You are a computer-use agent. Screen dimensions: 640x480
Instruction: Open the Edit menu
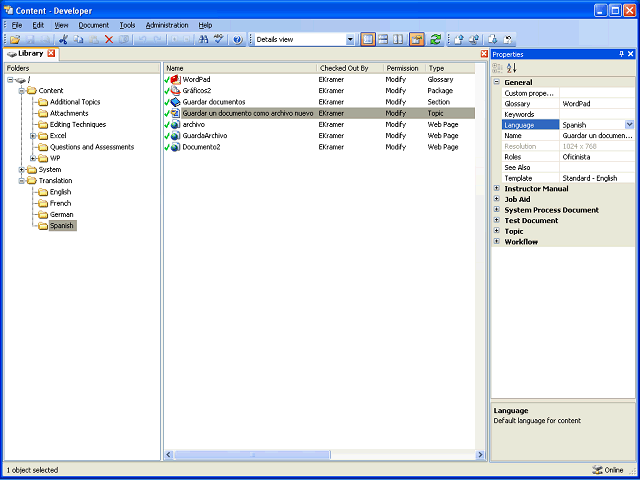(x=38, y=25)
